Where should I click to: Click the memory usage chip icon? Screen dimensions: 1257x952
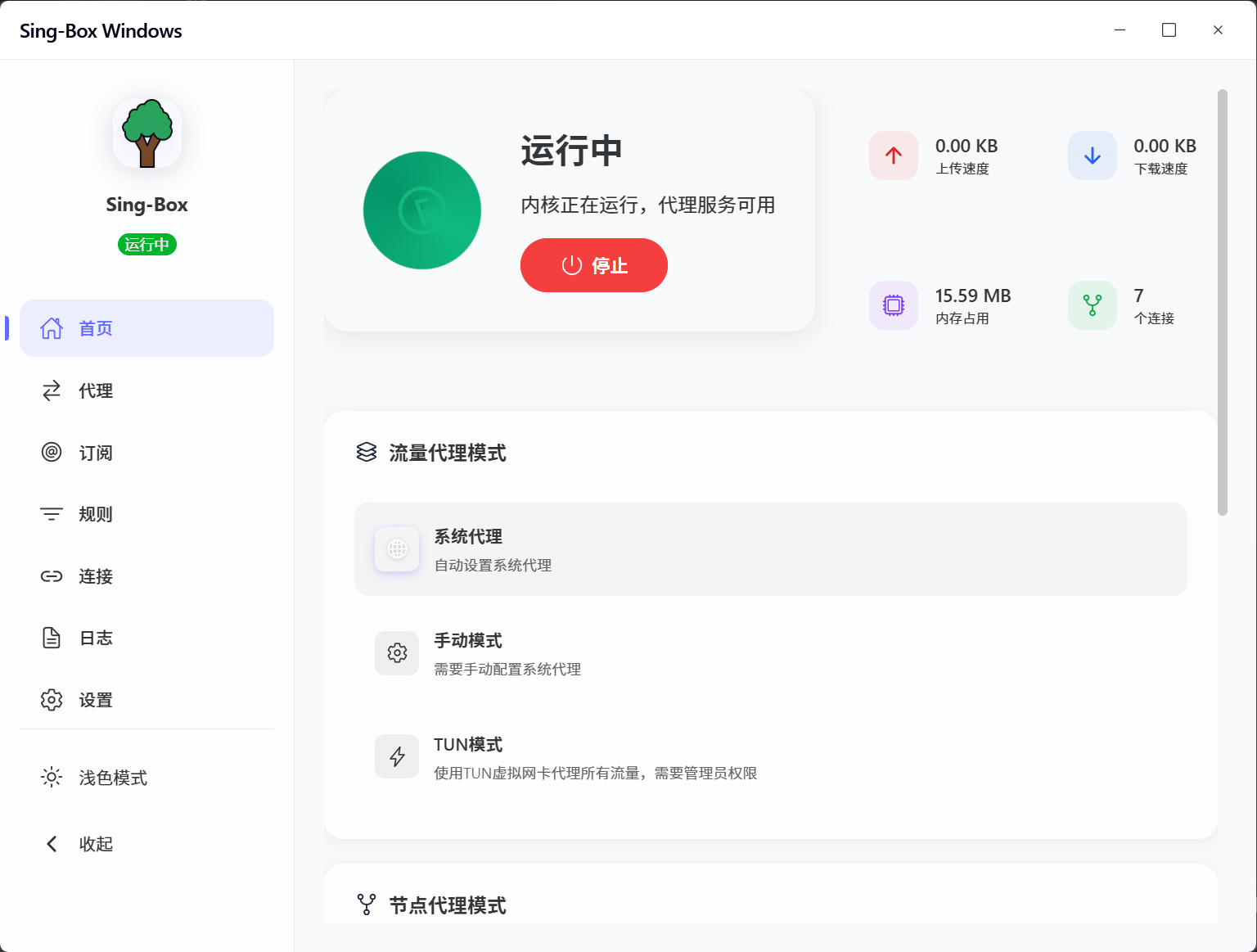[893, 305]
